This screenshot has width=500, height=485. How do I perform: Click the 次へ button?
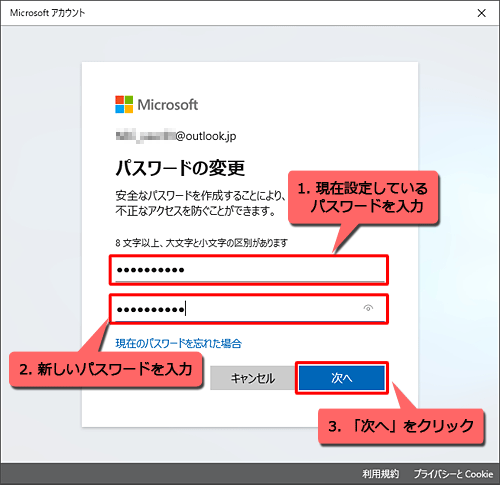342,378
